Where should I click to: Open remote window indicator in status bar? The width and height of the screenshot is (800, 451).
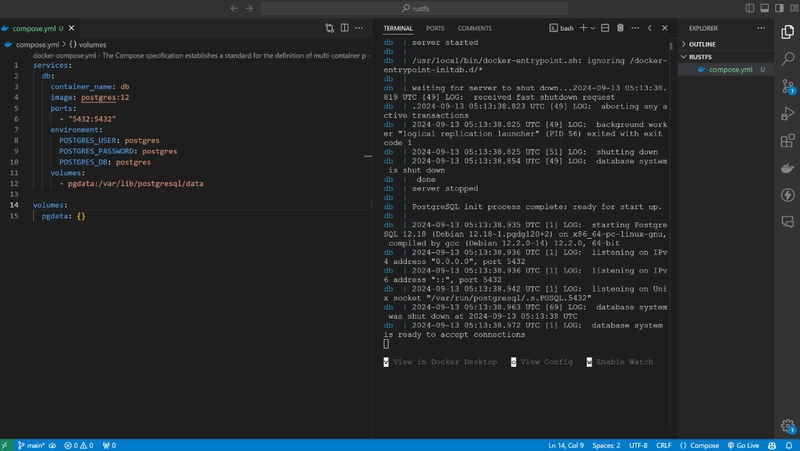[x=5, y=445]
